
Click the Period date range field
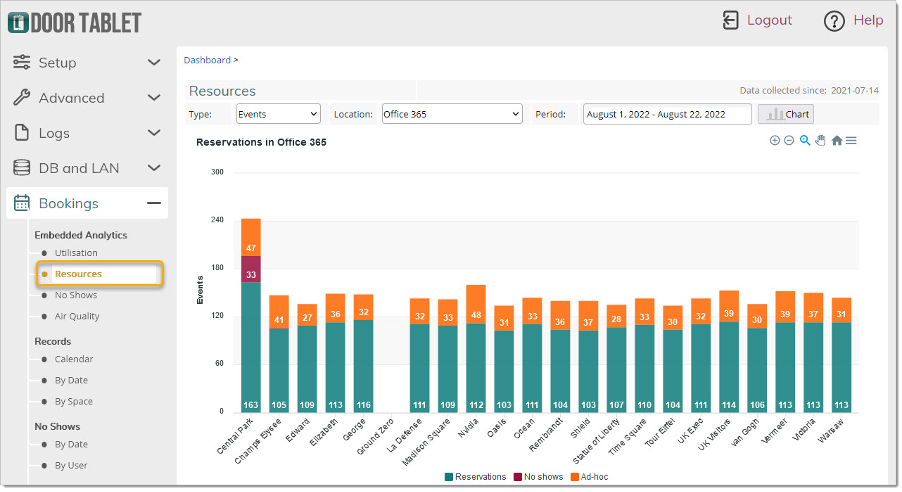[x=667, y=114]
